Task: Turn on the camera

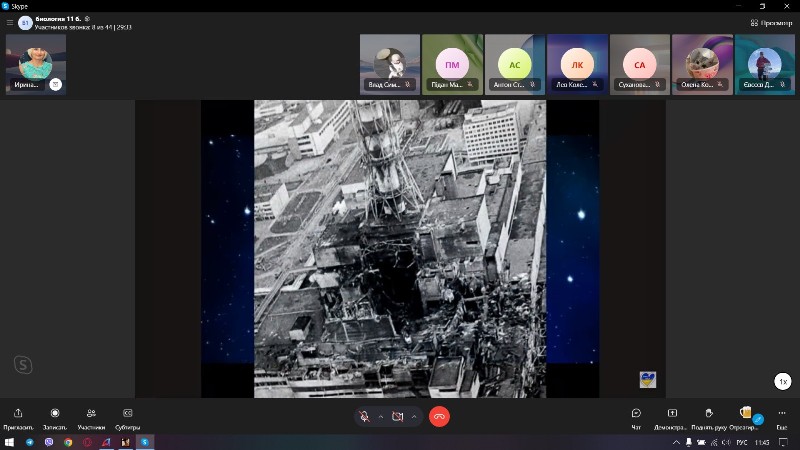Action: tap(398, 416)
